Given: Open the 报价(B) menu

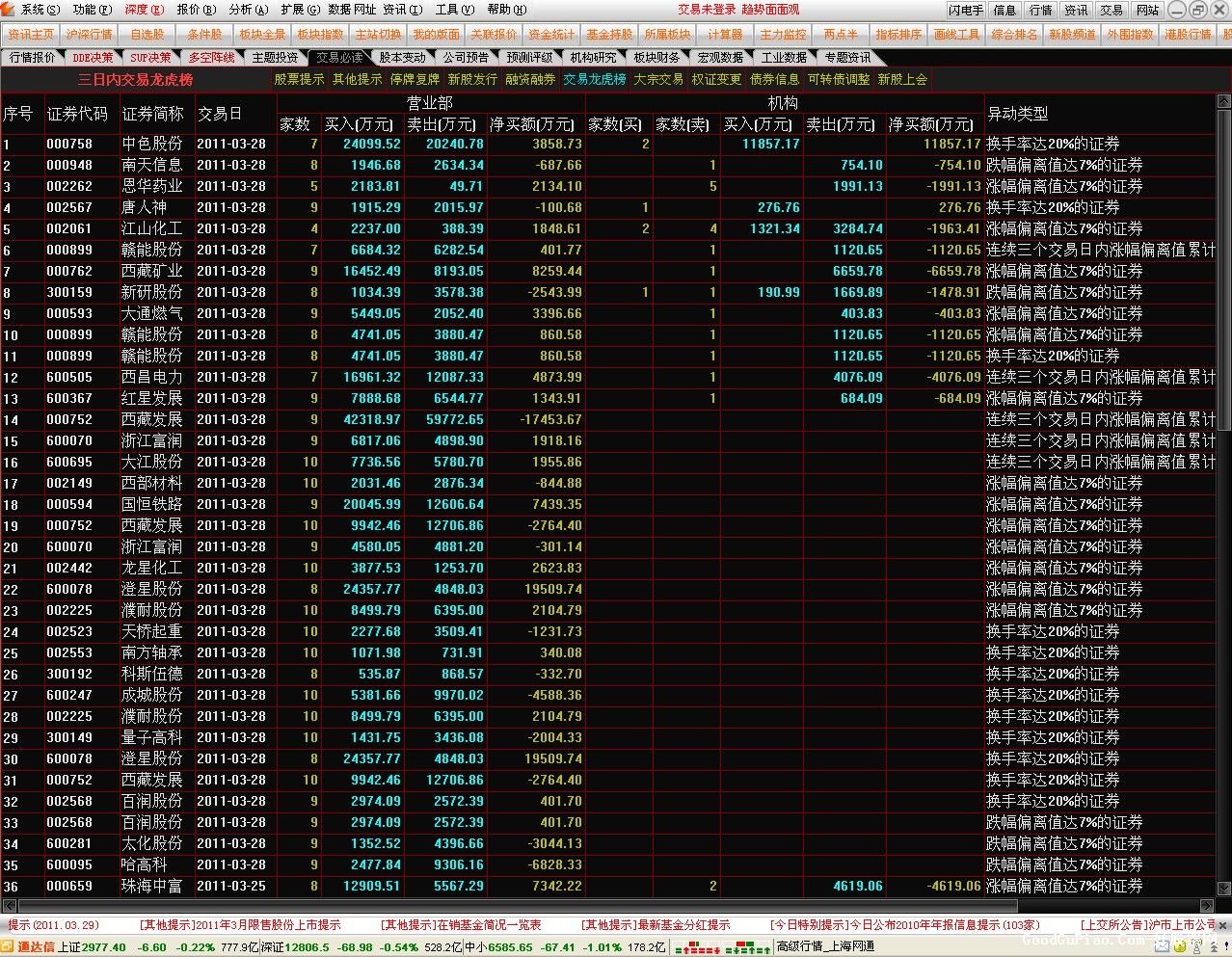Looking at the screenshot, I should 196,10.
